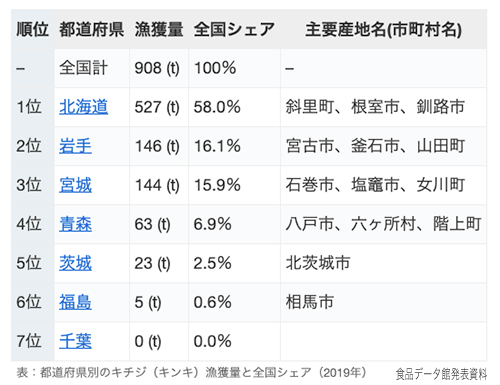
Task: Click the 北茨城市 cell
Action: point(383,263)
